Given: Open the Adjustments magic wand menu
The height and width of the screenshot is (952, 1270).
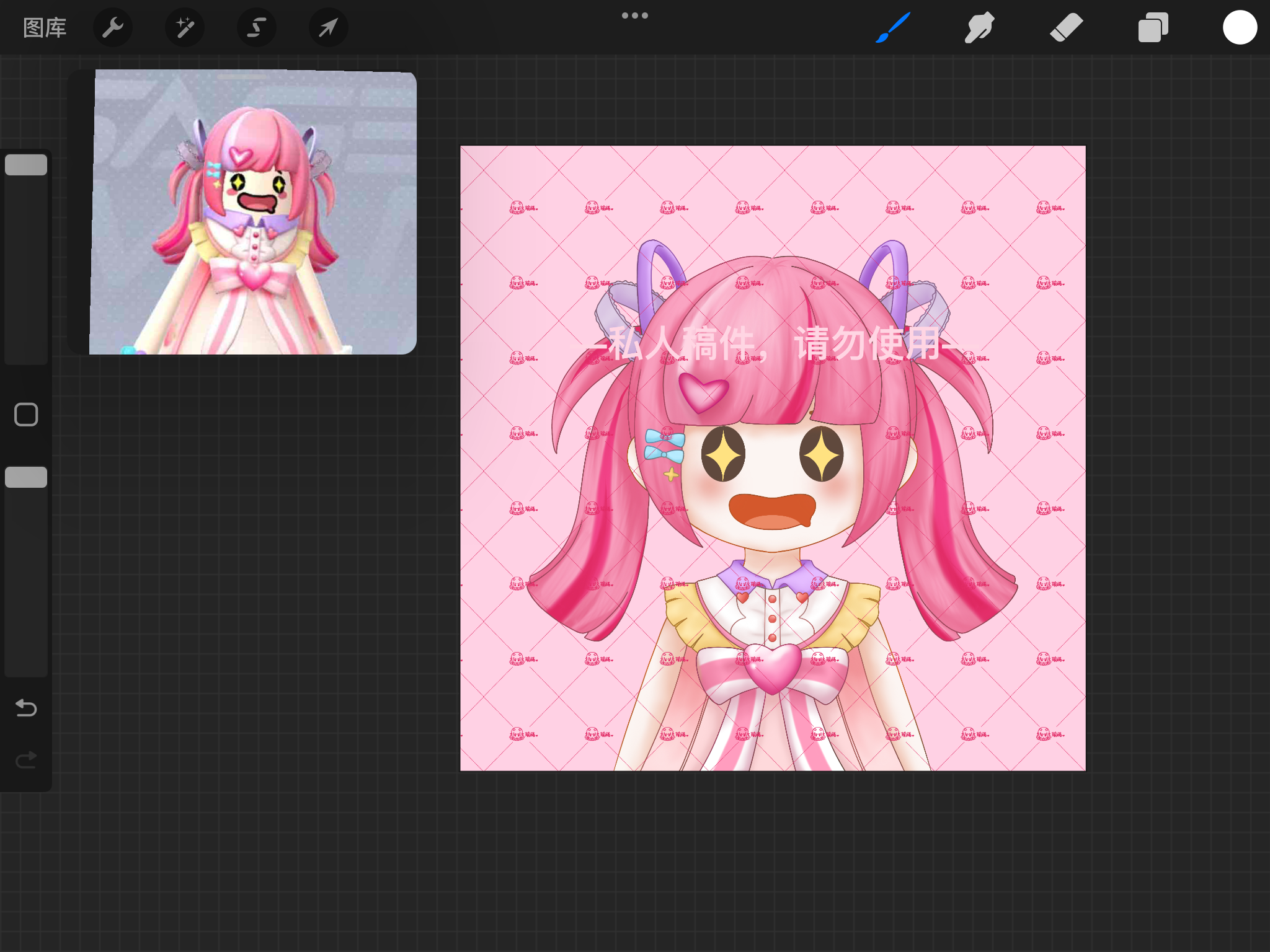Looking at the screenshot, I should (x=185, y=28).
